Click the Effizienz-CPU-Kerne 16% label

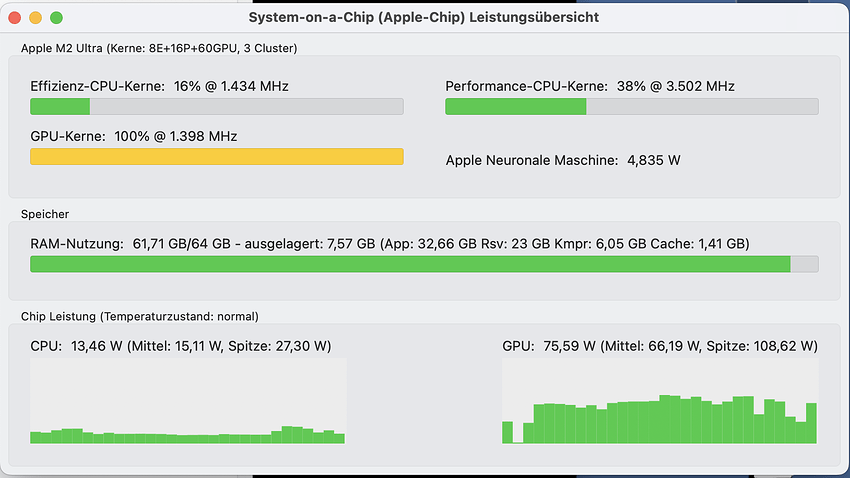[159, 86]
